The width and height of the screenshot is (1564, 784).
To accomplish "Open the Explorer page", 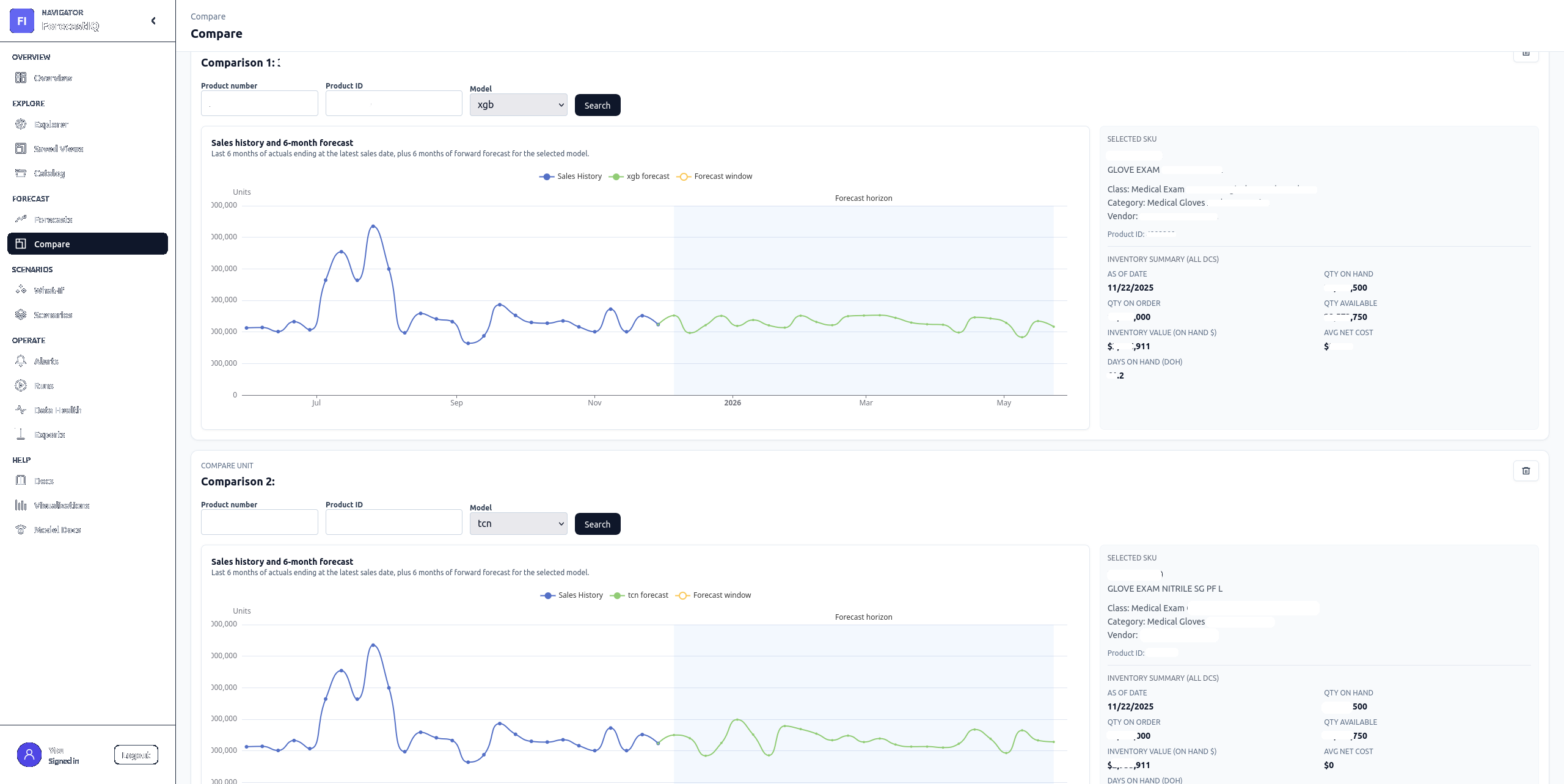I will point(87,124).
